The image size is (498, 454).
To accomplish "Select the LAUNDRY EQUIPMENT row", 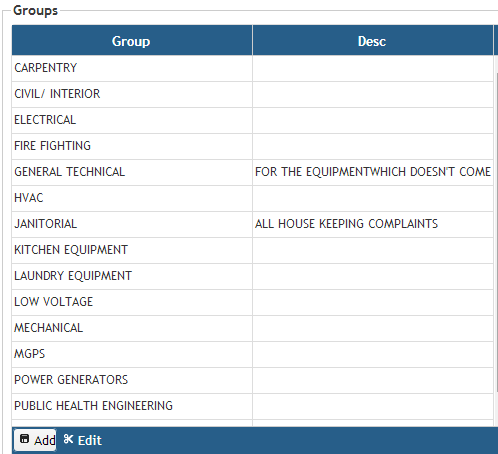I will 253,276.
